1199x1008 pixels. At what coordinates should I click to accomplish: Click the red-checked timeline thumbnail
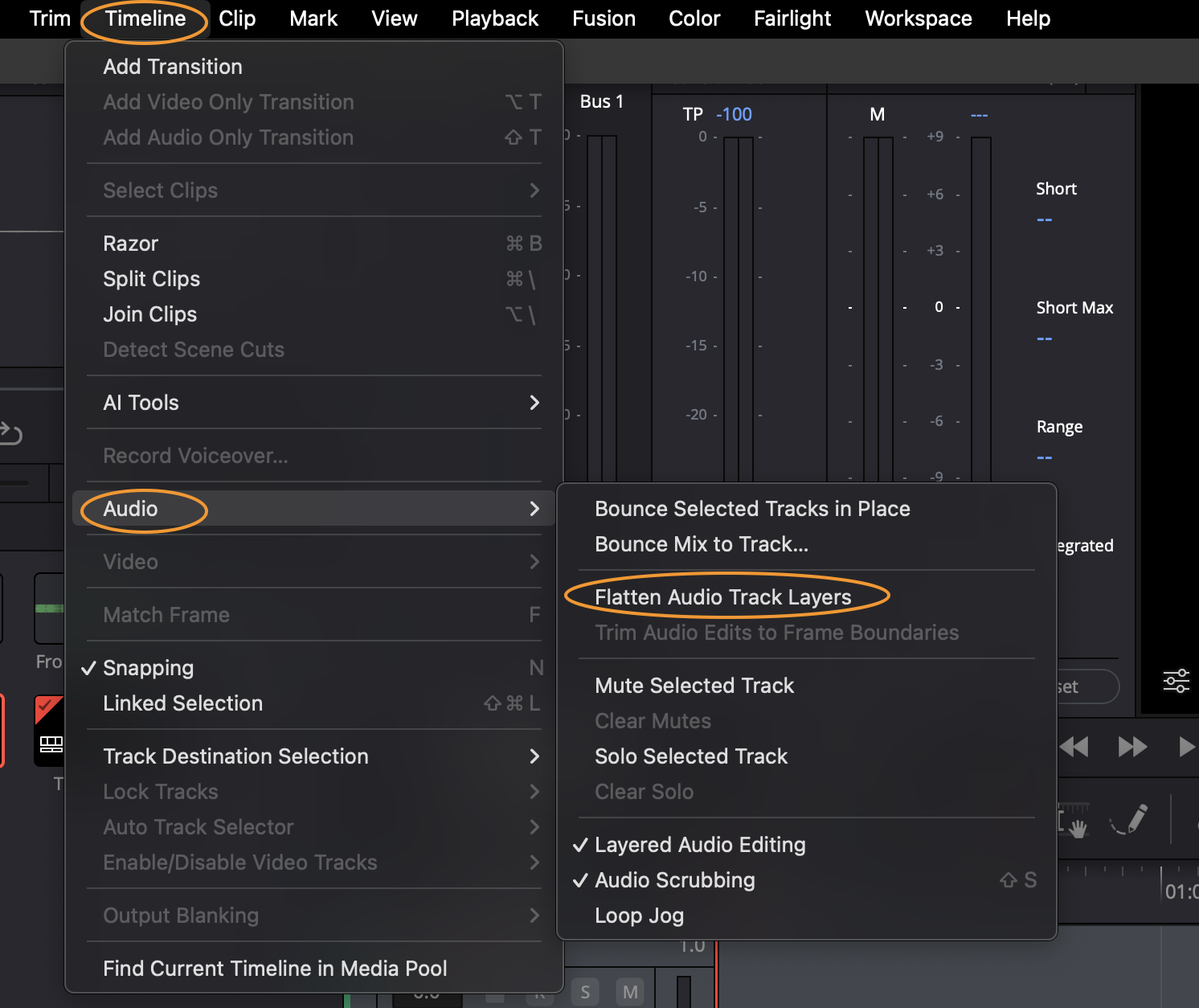coord(49,730)
